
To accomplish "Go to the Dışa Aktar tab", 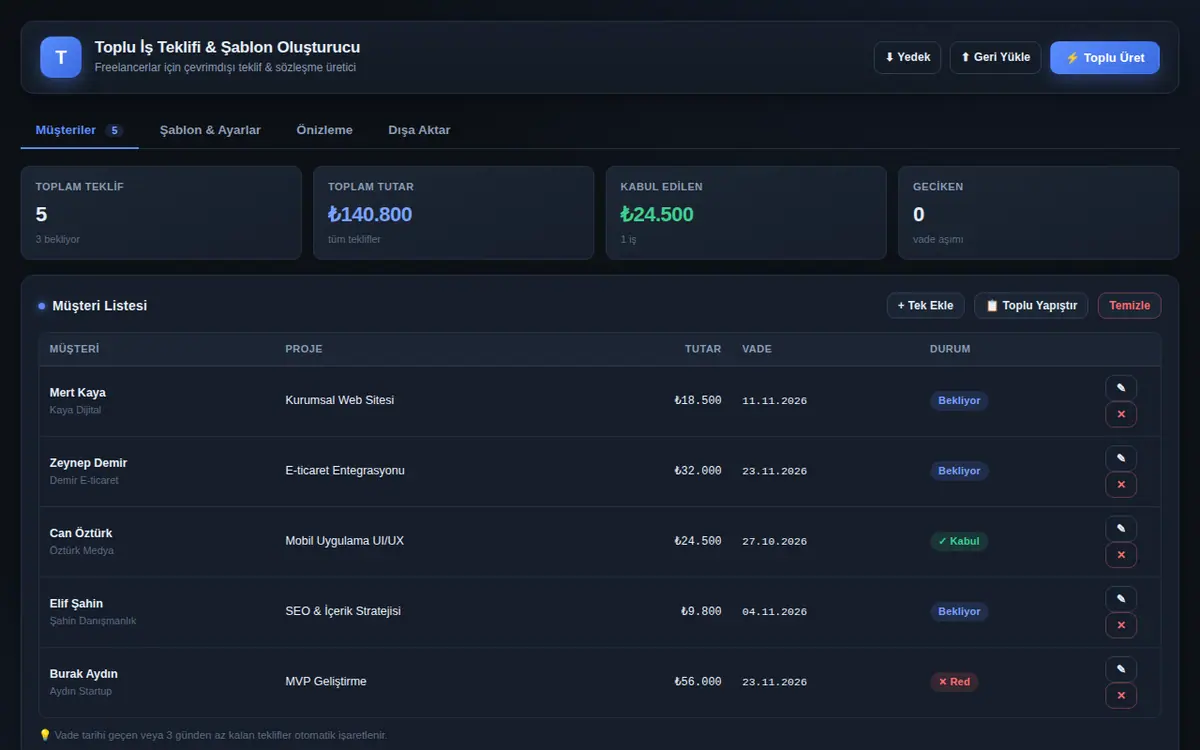I will (x=419, y=130).
